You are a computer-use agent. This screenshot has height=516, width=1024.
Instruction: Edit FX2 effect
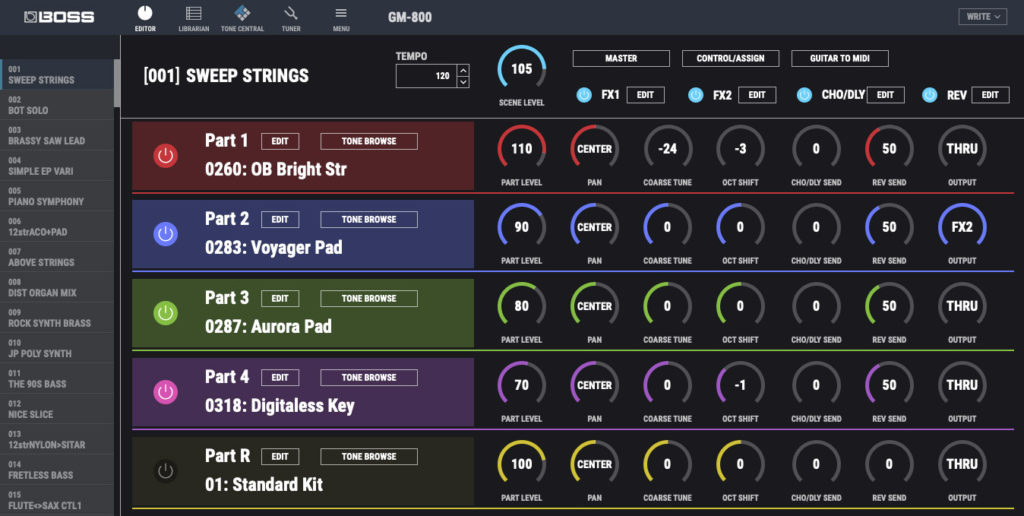[757, 95]
